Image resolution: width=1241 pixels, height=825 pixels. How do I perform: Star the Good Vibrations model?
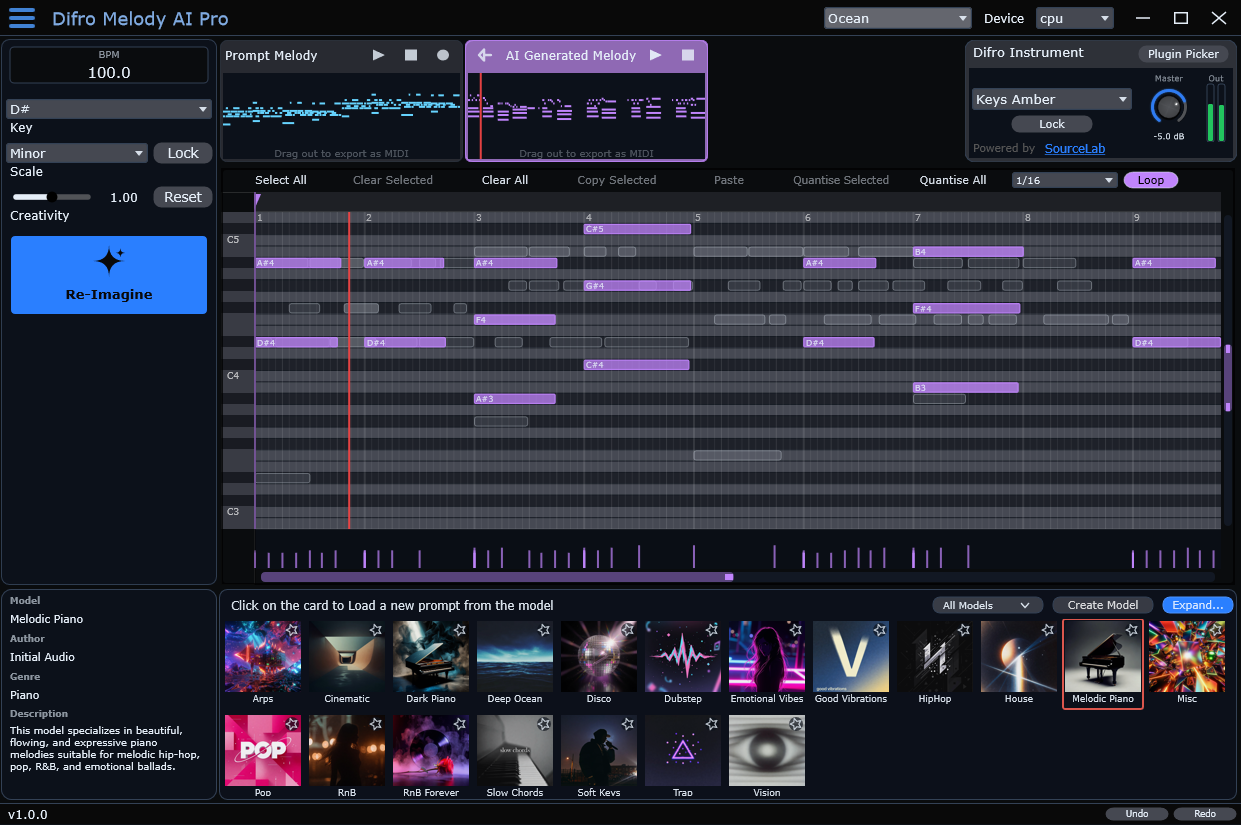(880, 630)
